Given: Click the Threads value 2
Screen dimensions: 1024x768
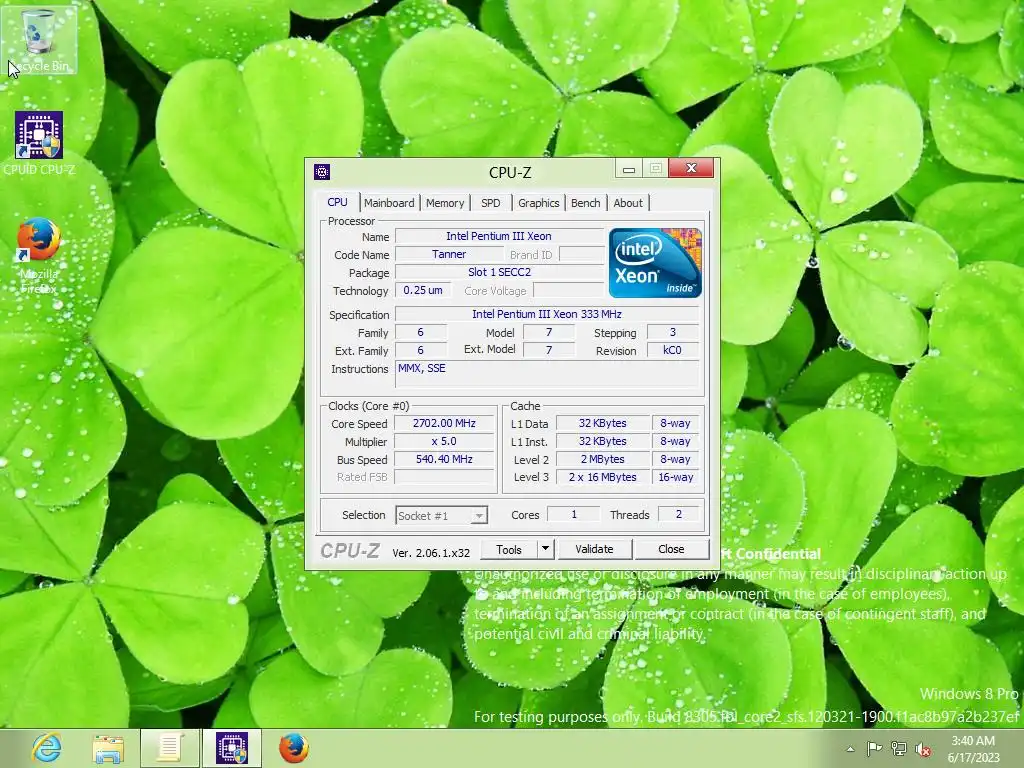Looking at the screenshot, I should tap(679, 515).
